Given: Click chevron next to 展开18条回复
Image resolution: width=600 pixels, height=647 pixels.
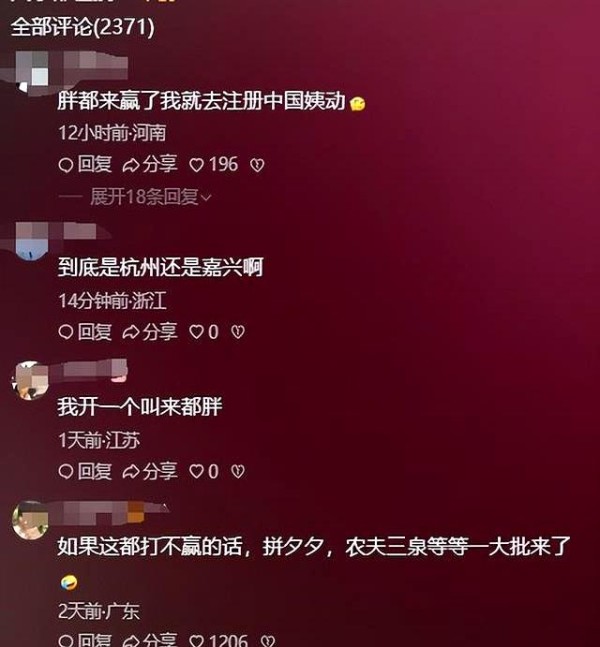Looking at the screenshot, I should coord(206,198).
